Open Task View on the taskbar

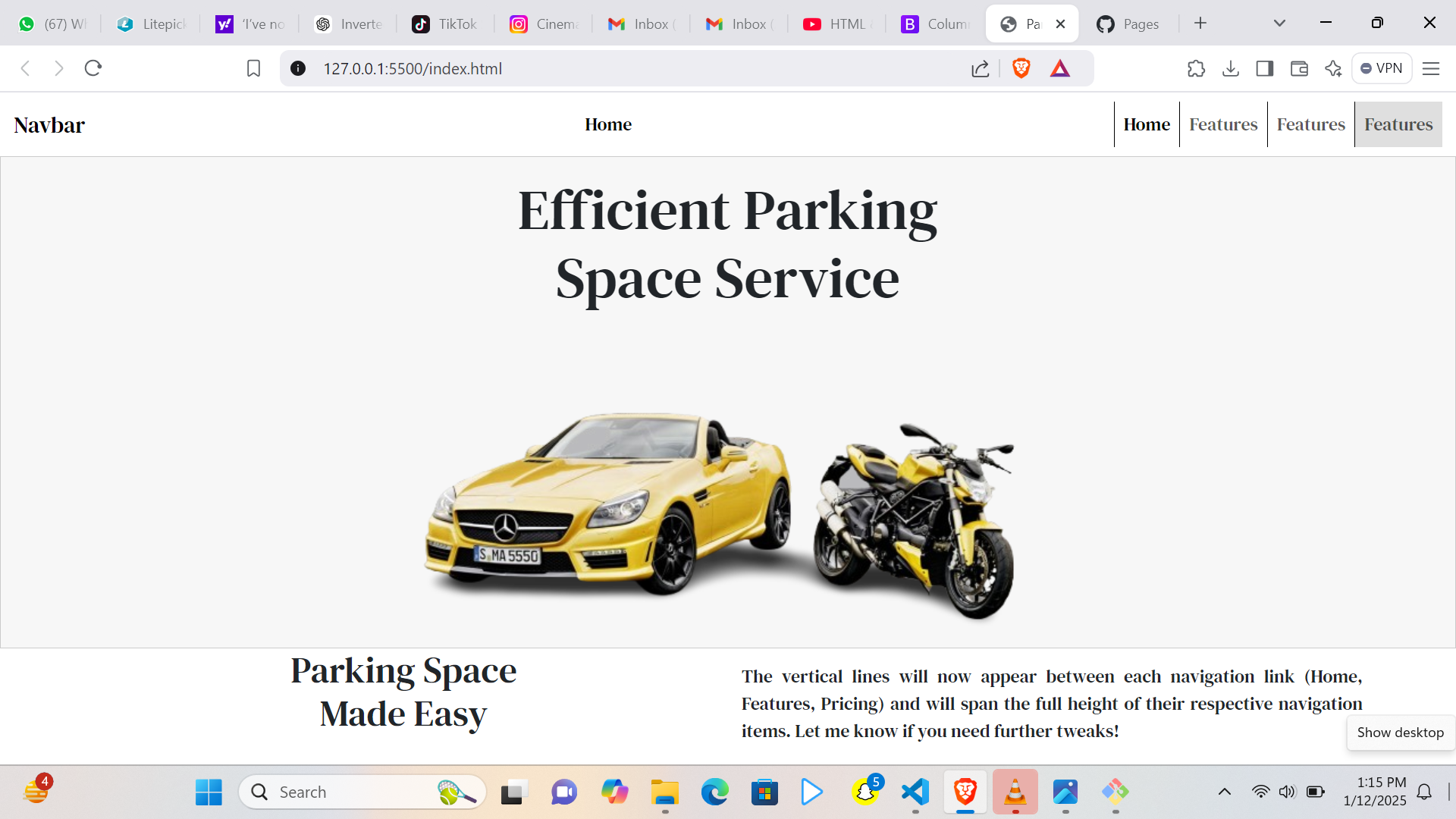[x=513, y=792]
